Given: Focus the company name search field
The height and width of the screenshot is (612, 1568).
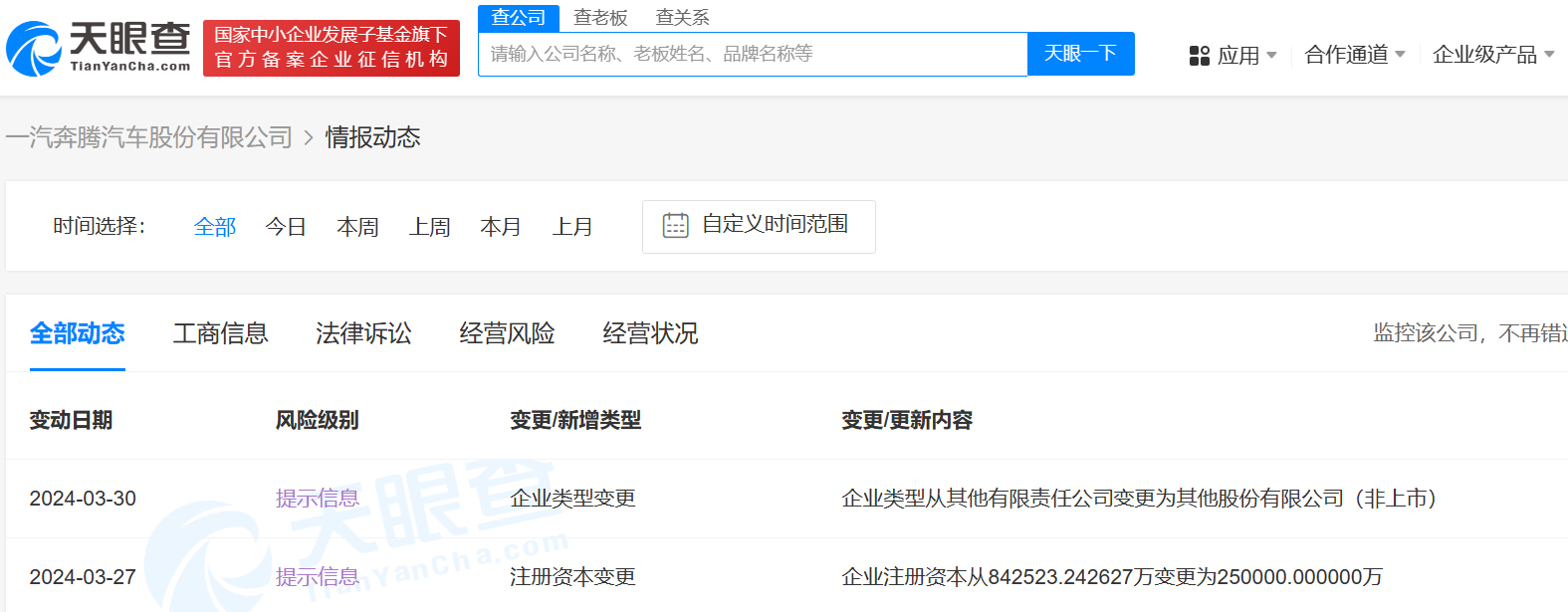Looking at the screenshot, I should click(x=752, y=54).
